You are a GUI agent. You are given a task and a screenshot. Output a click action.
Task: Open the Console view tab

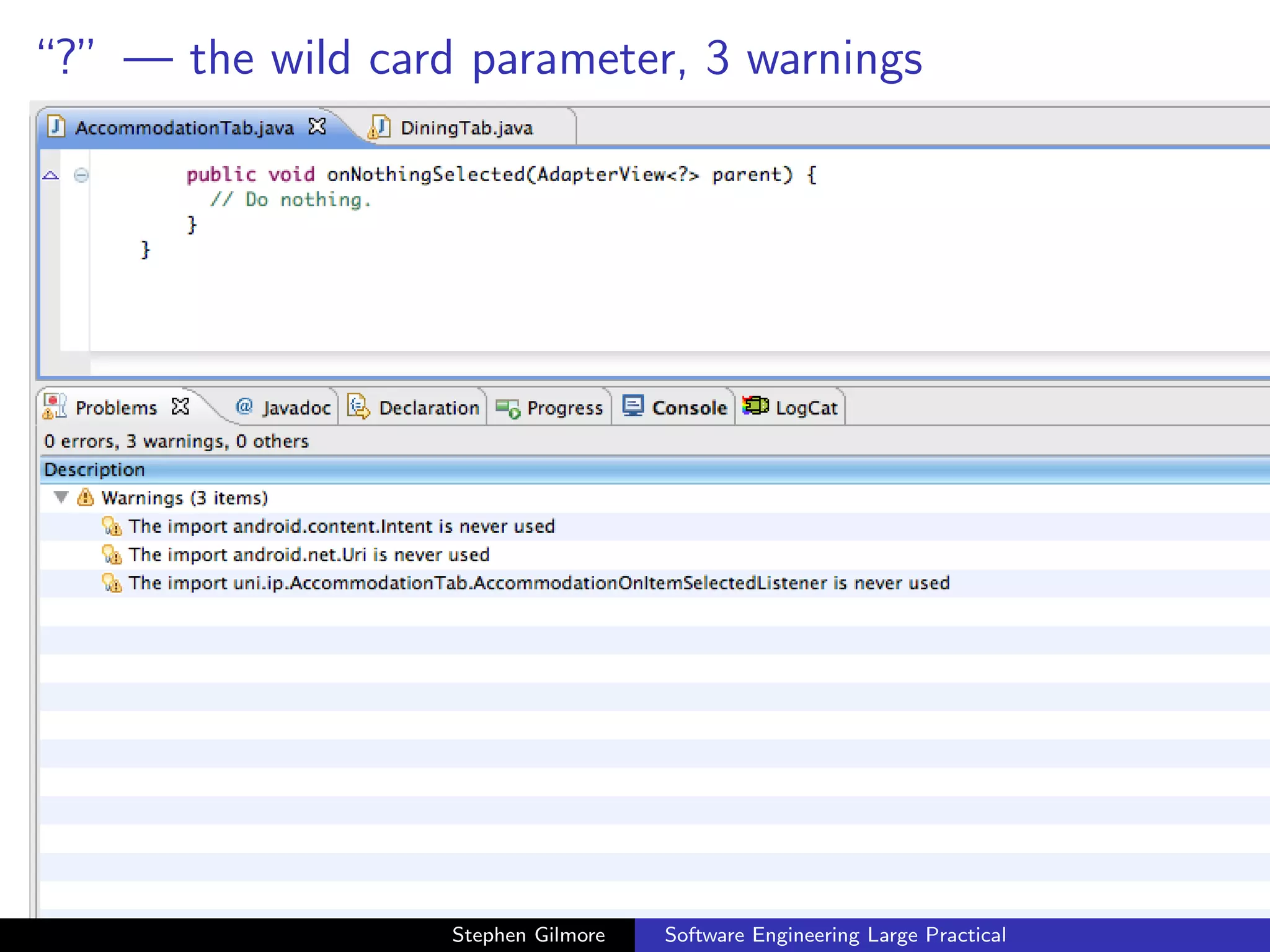coord(675,408)
